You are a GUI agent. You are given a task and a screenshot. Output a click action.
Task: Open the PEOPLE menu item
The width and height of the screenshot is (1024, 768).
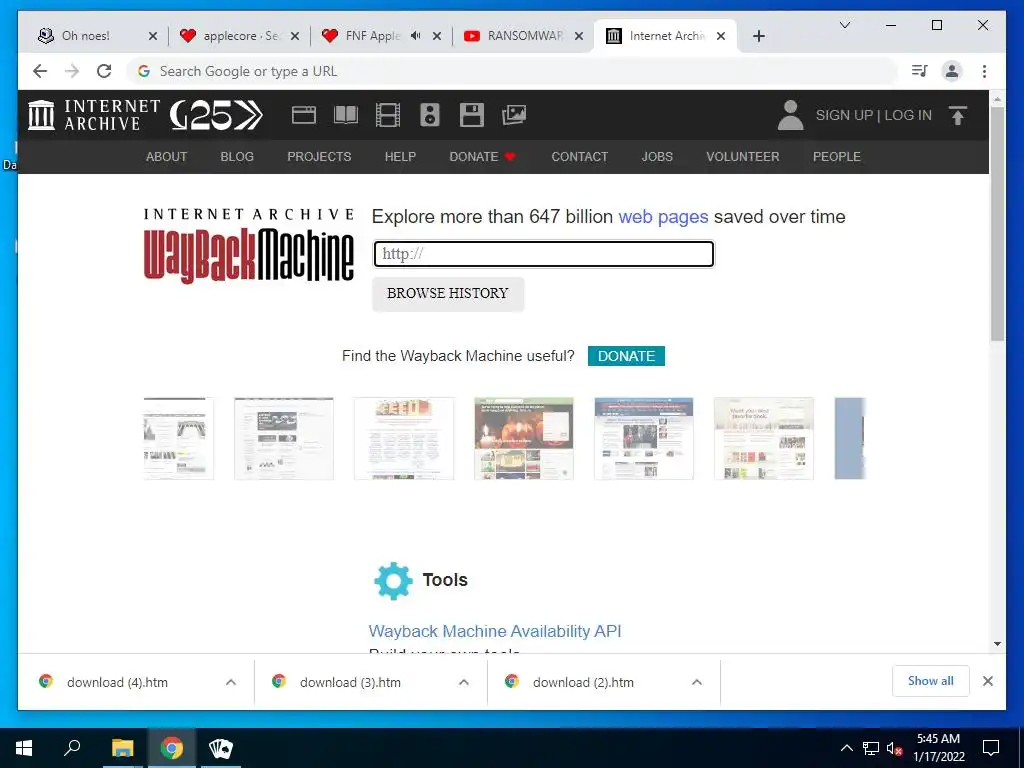point(837,157)
